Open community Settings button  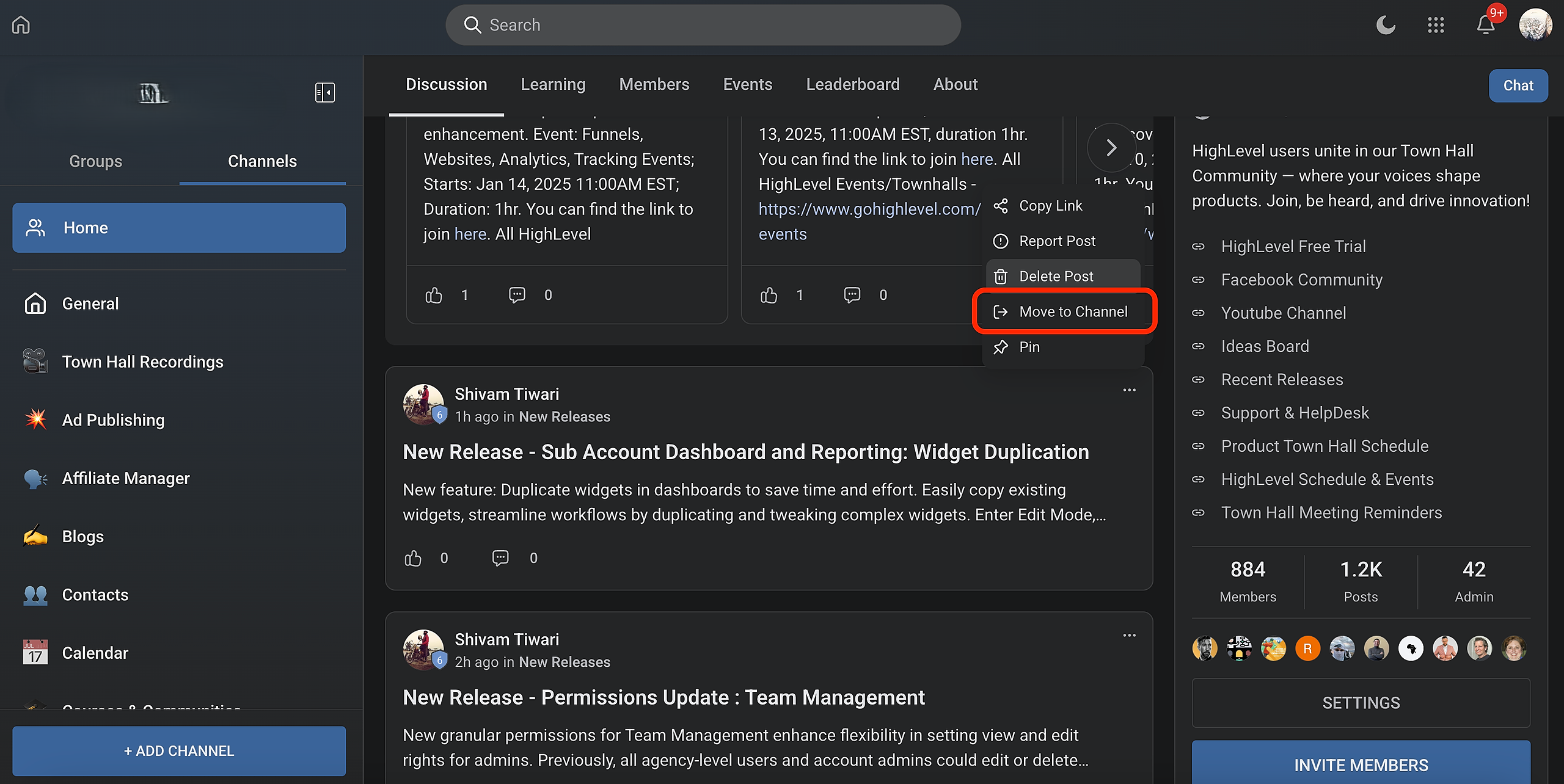pos(1361,703)
